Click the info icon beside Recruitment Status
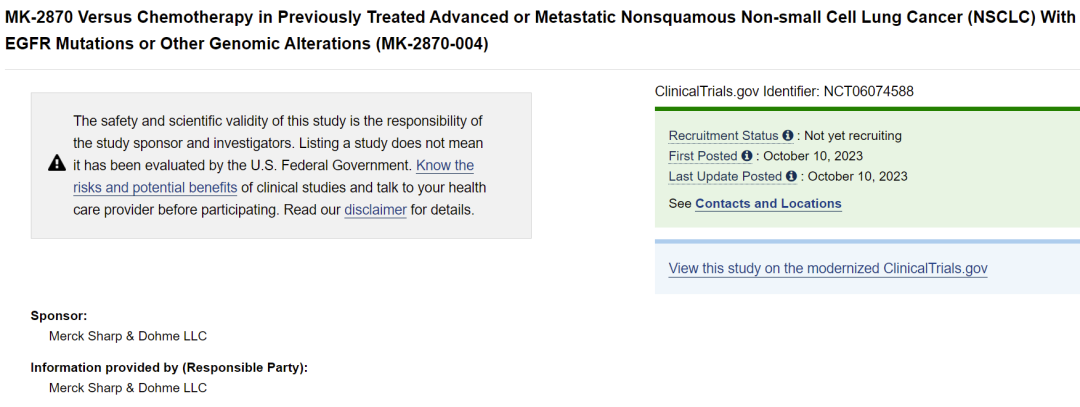The image size is (1080, 407). (x=788, y=136)
